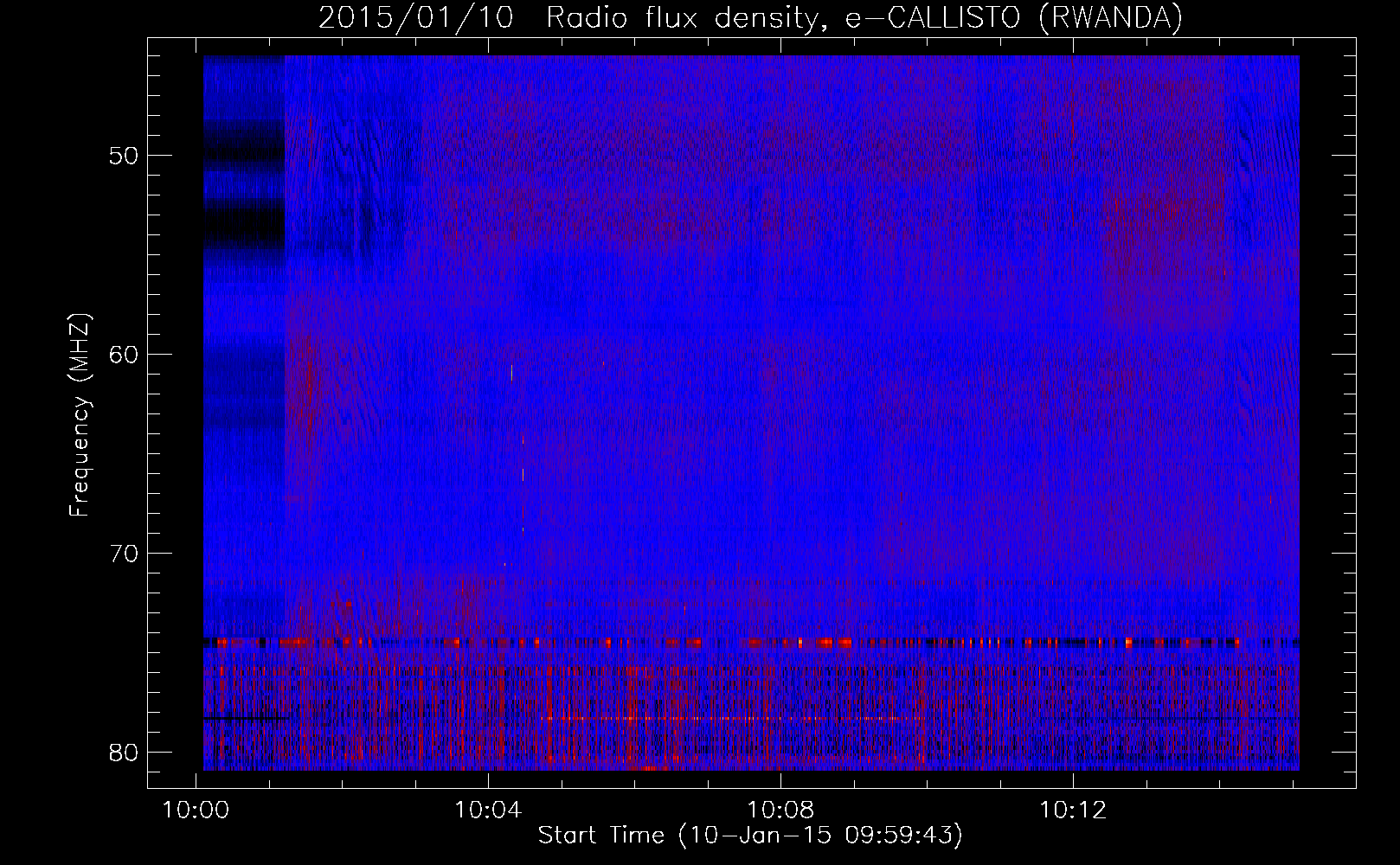Click the 'Frequency (MHZ)' axis label
Viewport: 1400px width, 865px height.
click(x=80, y=415)
